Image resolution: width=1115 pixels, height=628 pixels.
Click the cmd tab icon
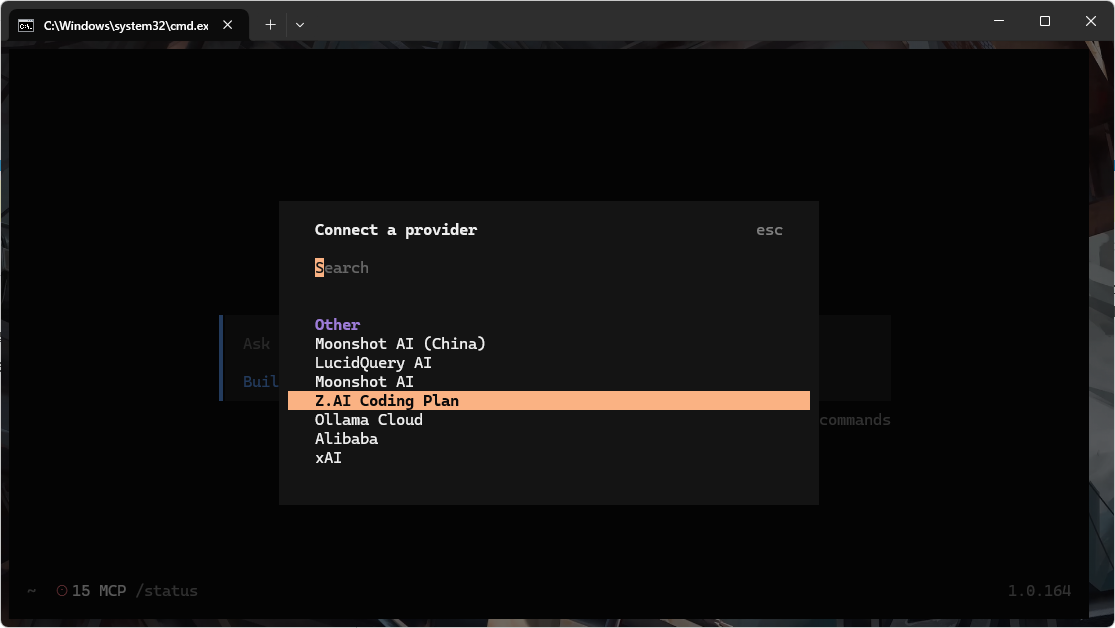(26, 26)
